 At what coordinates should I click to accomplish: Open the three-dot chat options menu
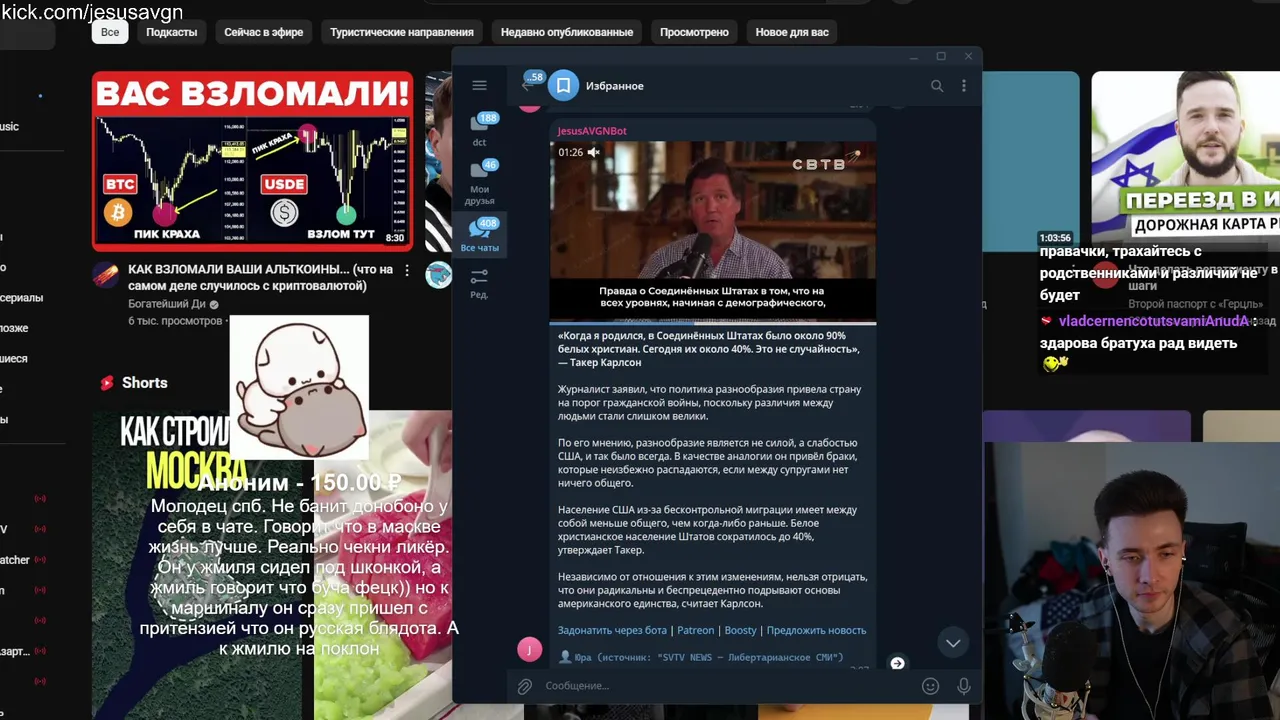pos(964,86)
